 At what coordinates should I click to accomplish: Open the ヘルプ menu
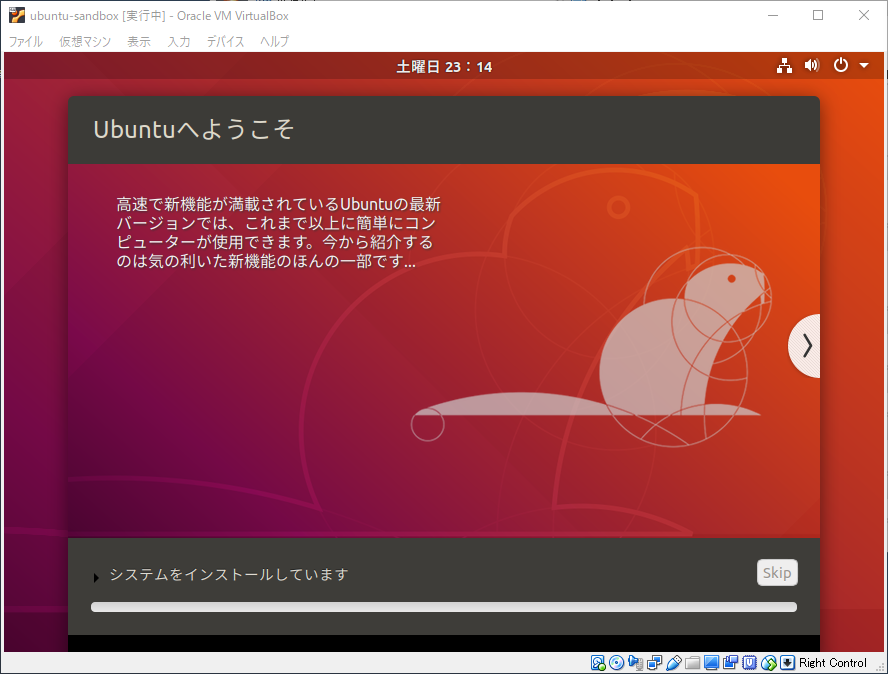click(275, 41)
